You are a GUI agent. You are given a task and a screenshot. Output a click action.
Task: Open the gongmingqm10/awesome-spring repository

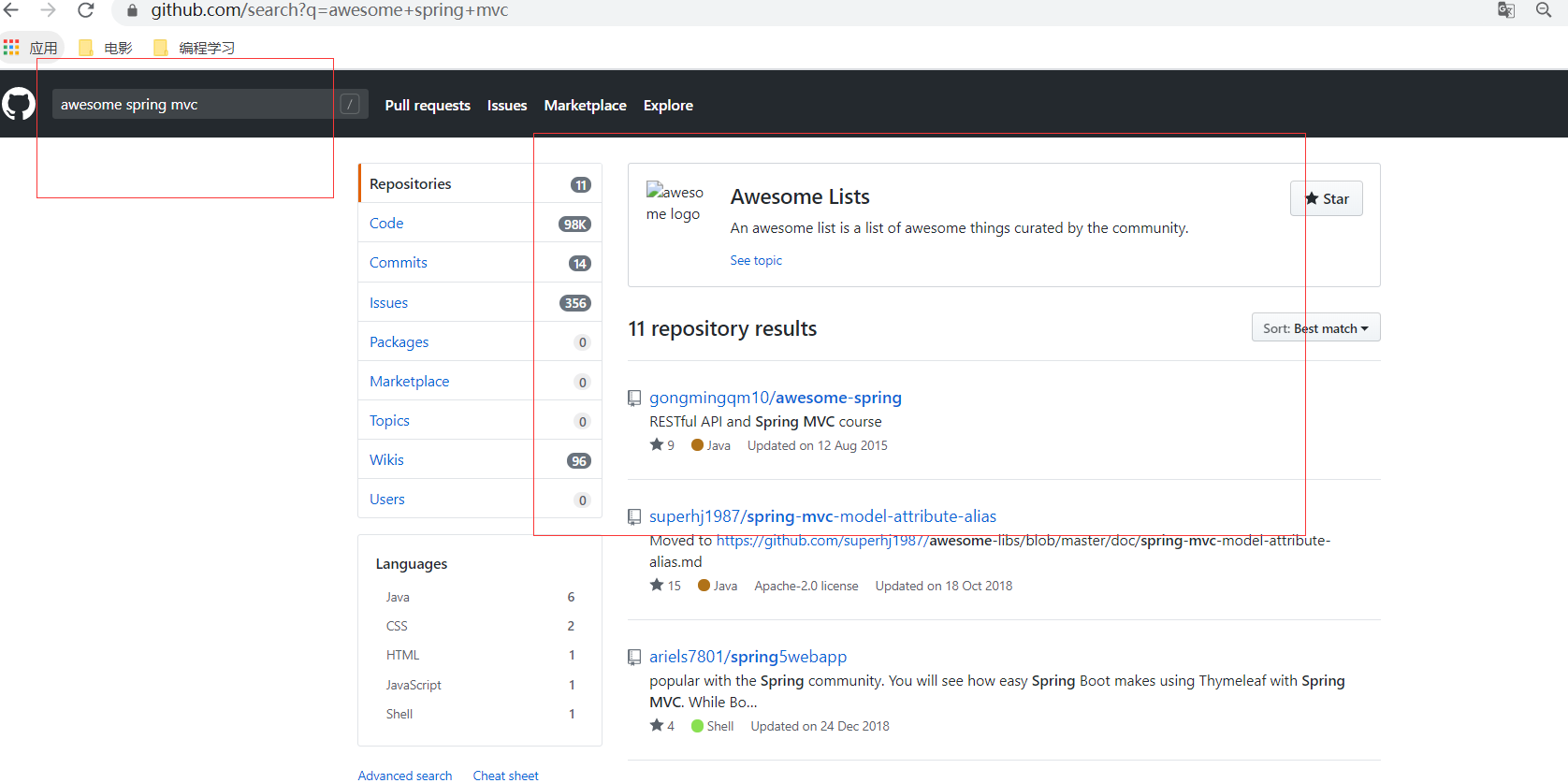(x=776, y=398)
